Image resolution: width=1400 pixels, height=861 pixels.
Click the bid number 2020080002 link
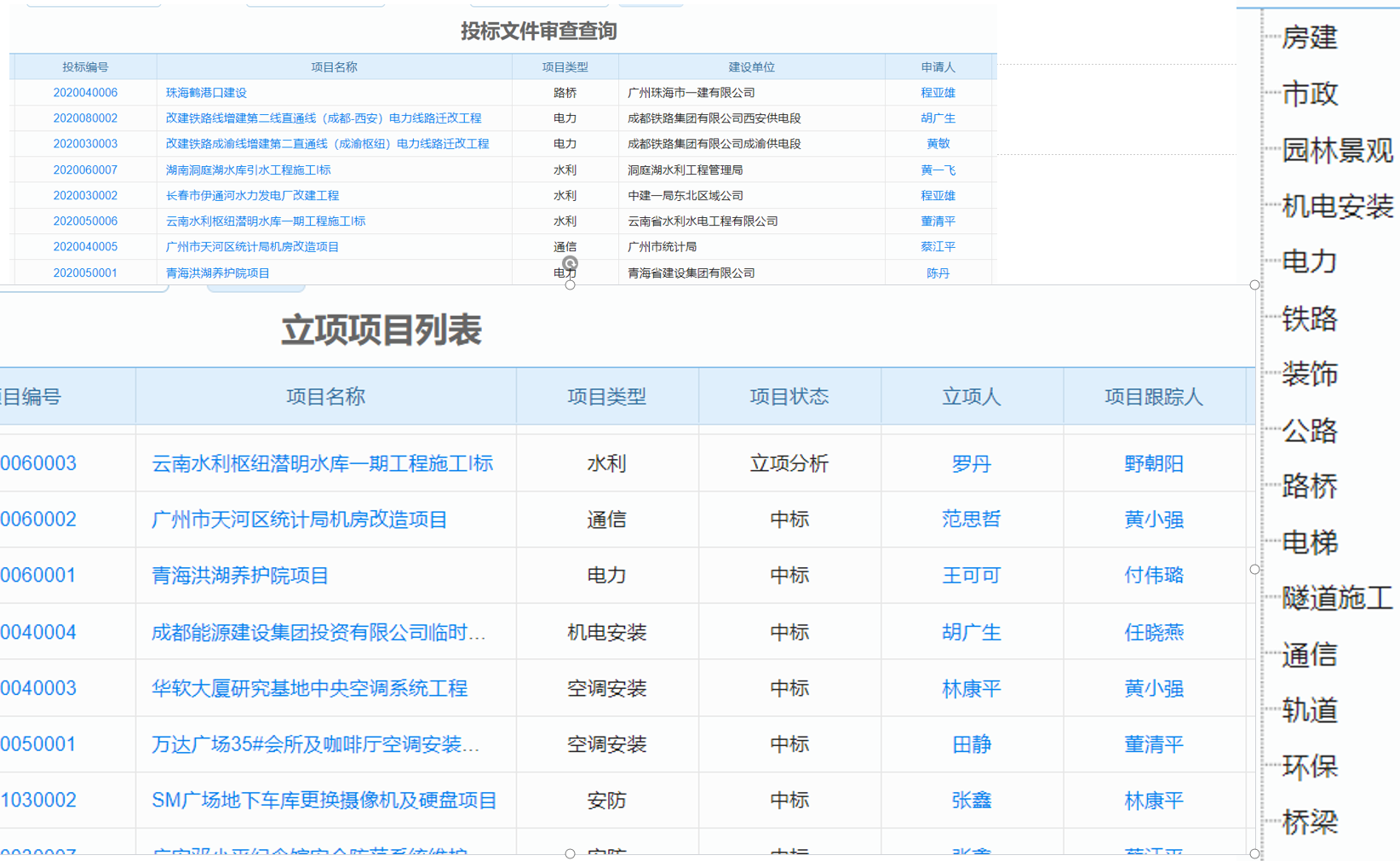85,118
